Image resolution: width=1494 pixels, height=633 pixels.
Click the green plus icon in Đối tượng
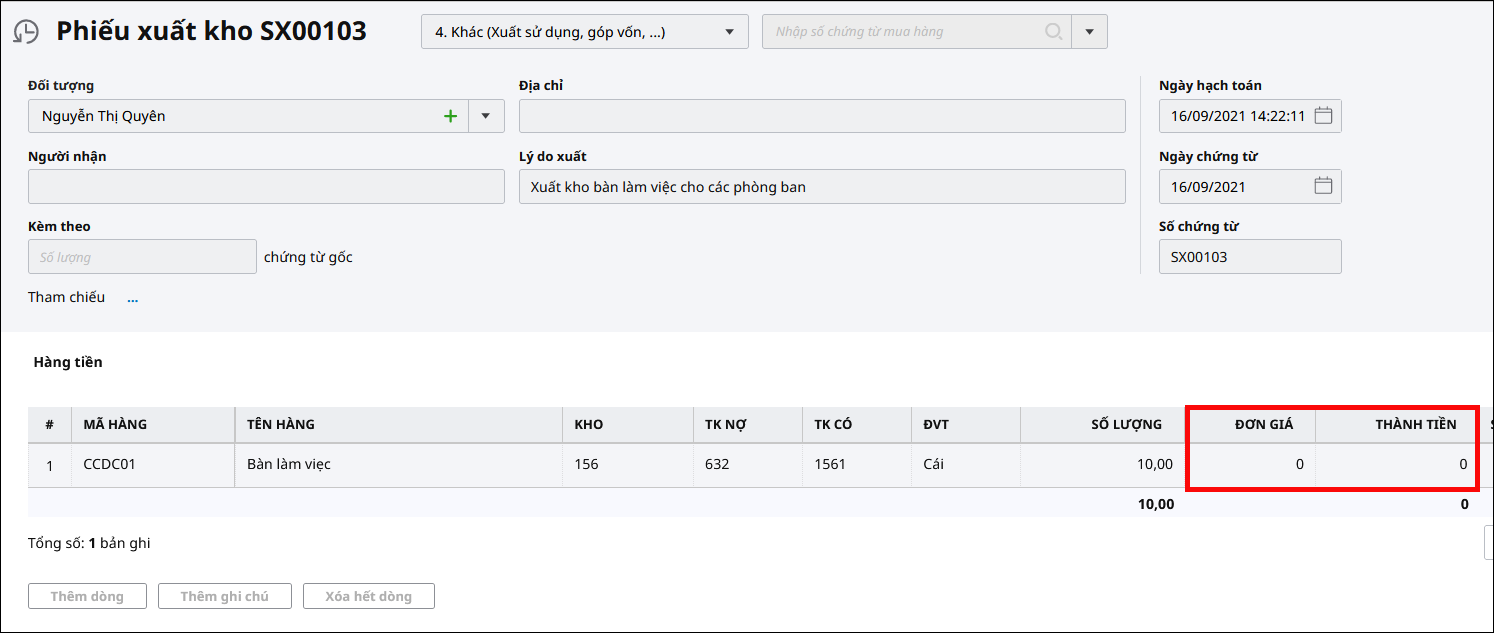coord(450,116)
